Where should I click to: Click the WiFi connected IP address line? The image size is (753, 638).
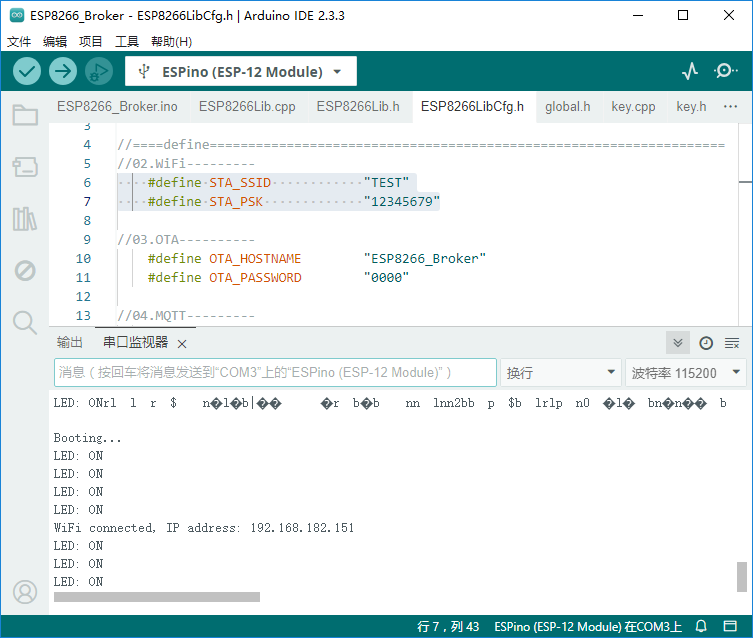[204, 528]
